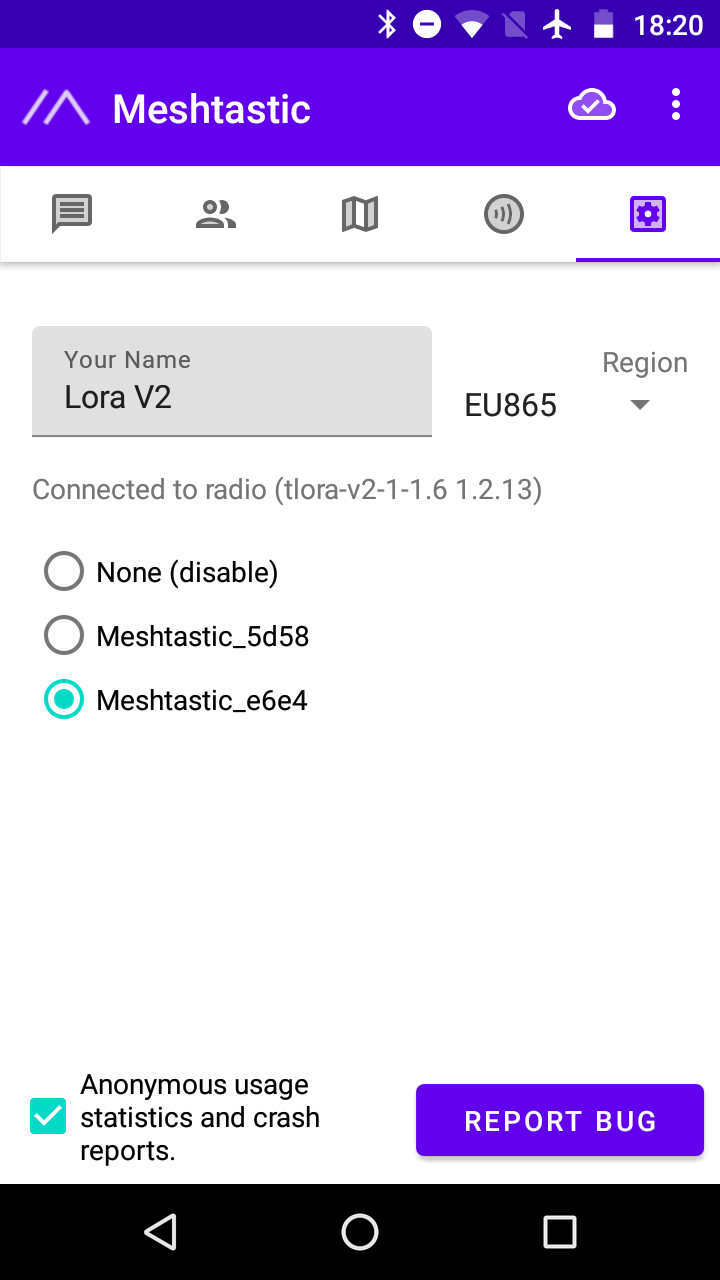
Task: Select the Meshtastic_e6e4 radio button
Action: (64, 700)
